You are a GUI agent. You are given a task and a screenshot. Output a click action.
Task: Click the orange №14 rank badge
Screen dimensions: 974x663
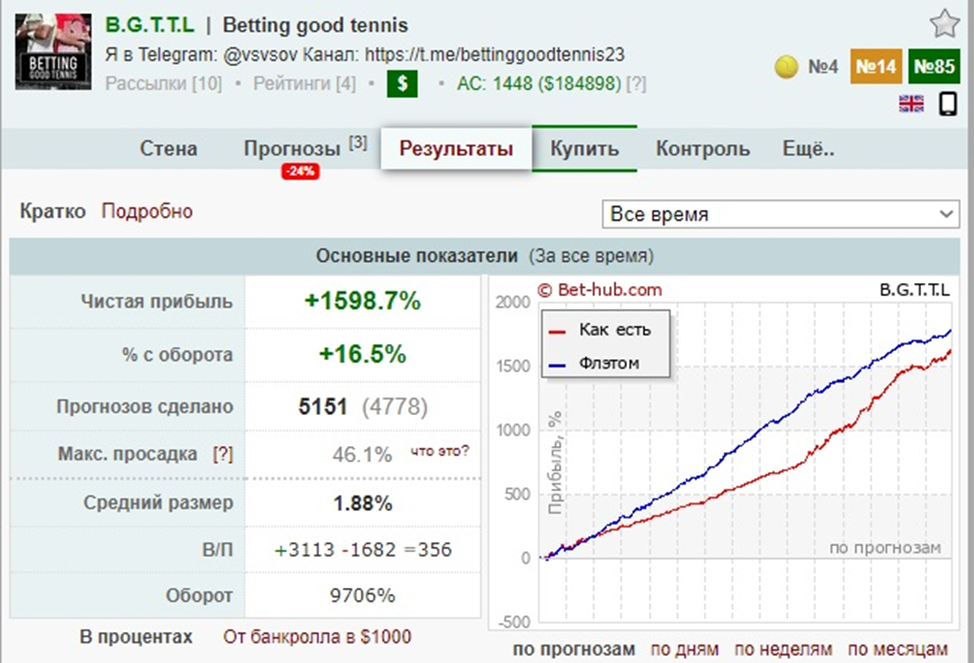coord(874,67)
